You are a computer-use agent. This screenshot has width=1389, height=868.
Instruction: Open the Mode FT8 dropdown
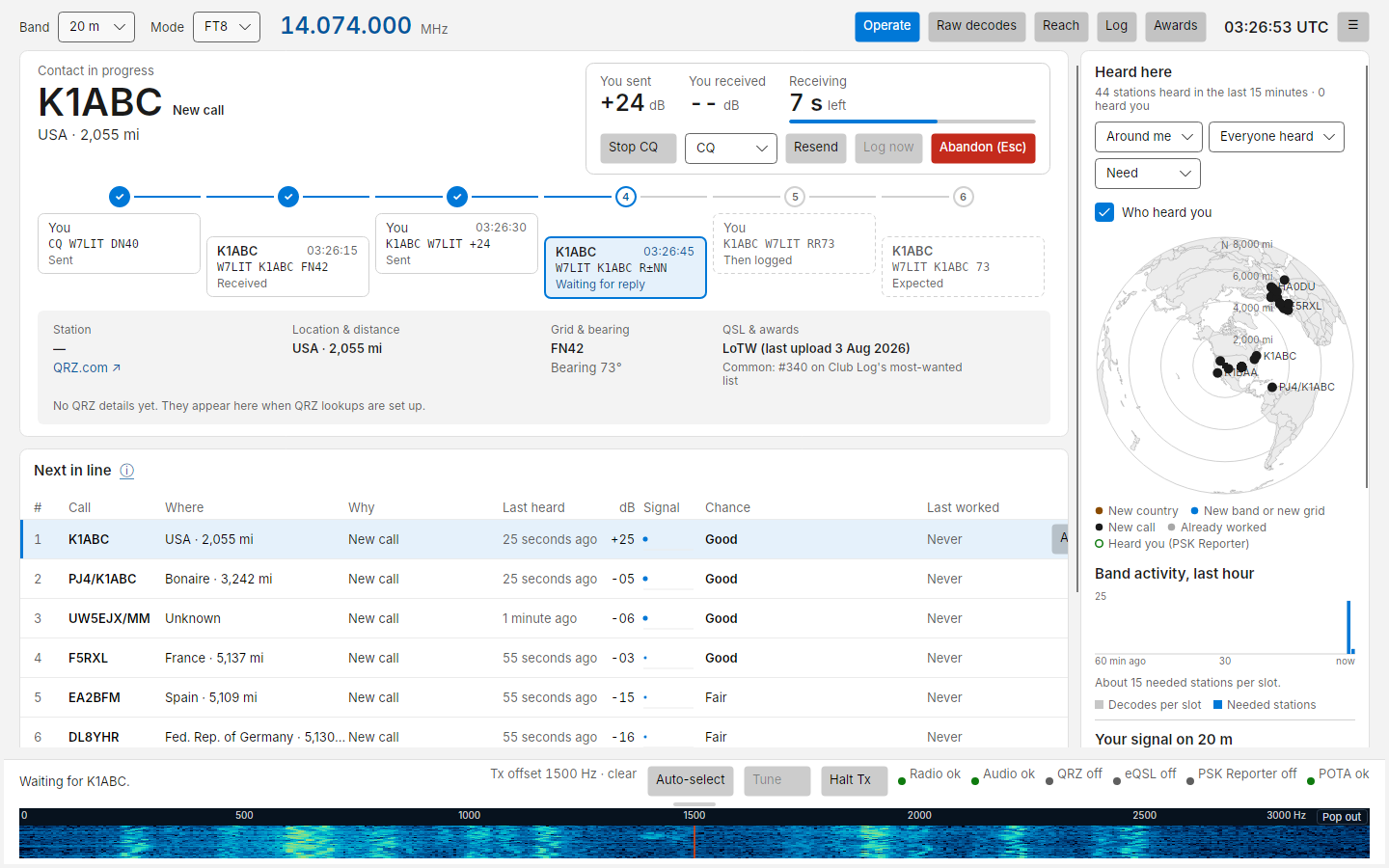[x=227, y=27]
